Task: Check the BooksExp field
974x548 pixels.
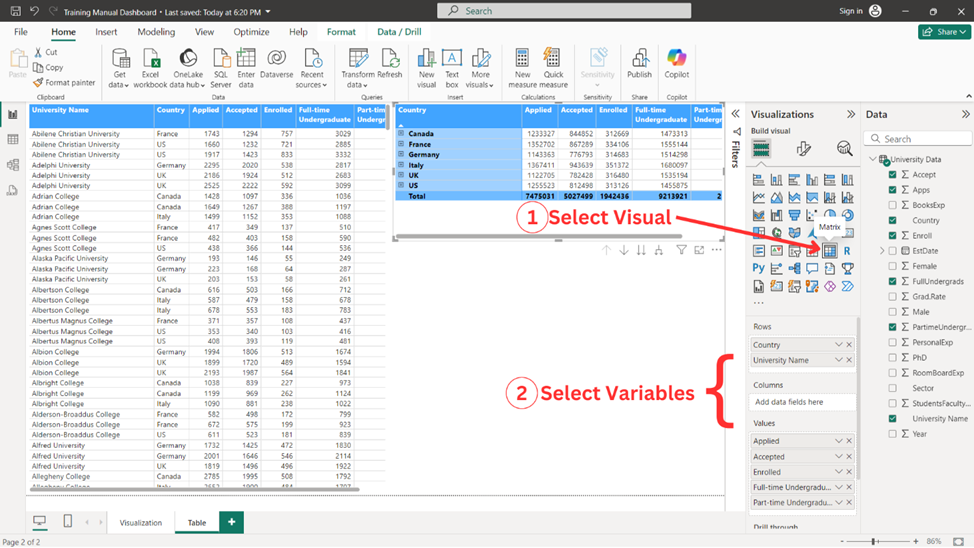Action: (x=893, y=205)
